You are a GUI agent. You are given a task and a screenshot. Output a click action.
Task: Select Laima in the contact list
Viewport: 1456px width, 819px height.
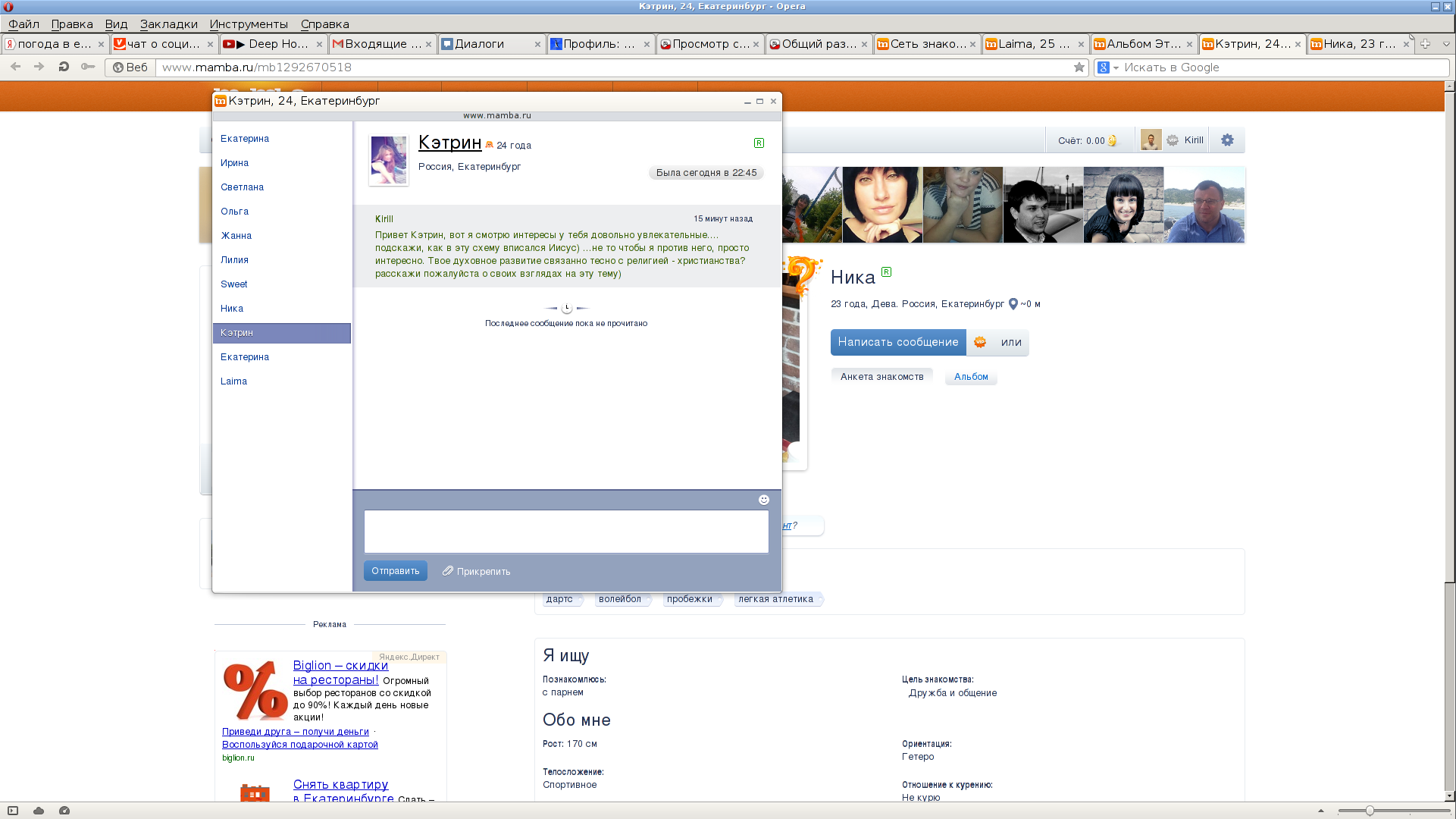(234, 381)
